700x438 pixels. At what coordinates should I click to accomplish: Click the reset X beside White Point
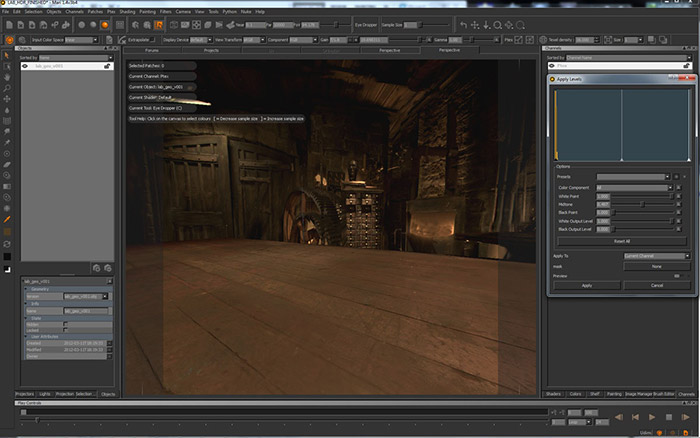[x=679, y=196]
